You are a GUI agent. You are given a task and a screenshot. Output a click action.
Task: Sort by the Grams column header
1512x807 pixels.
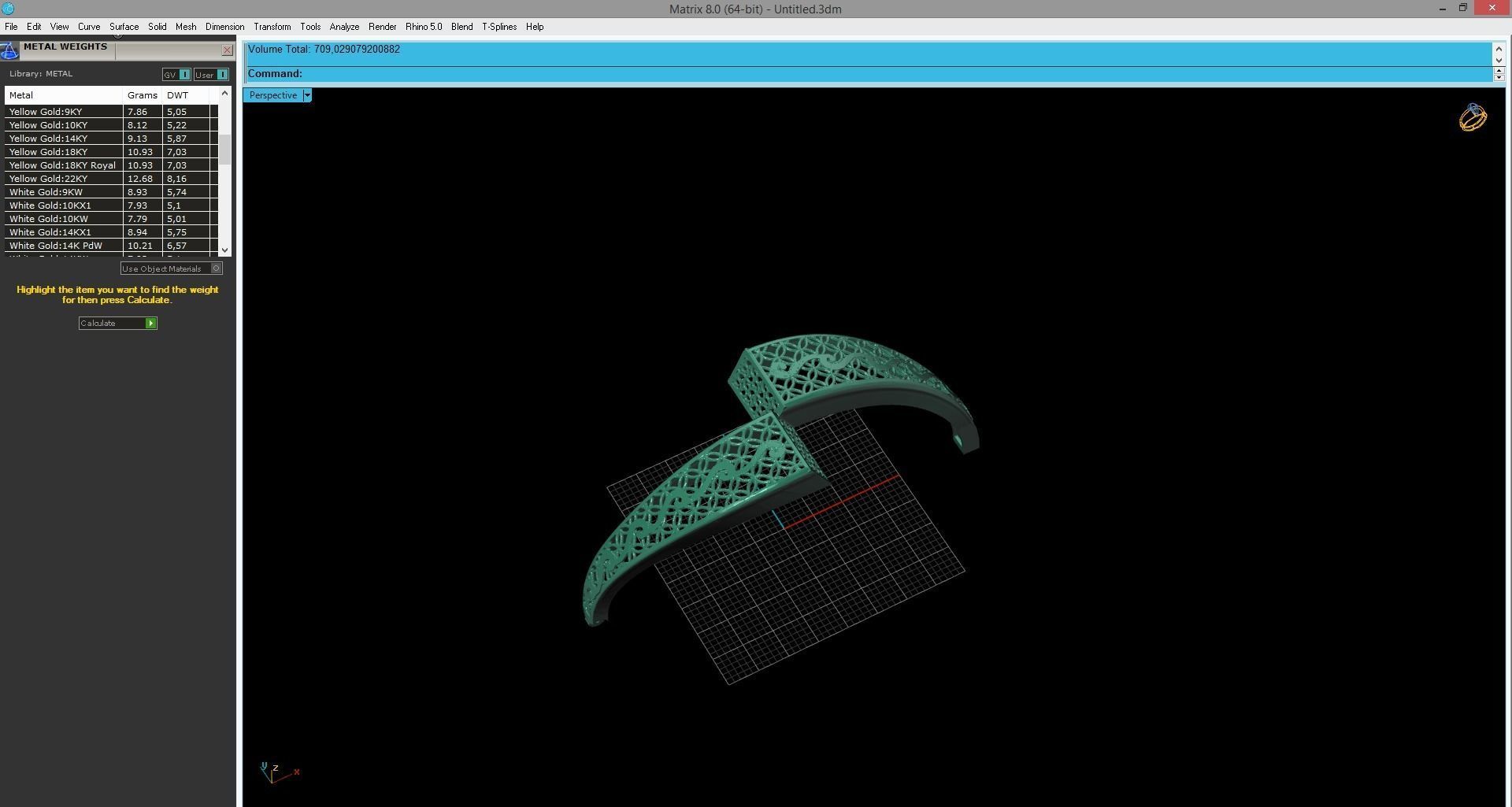[143, 95]
